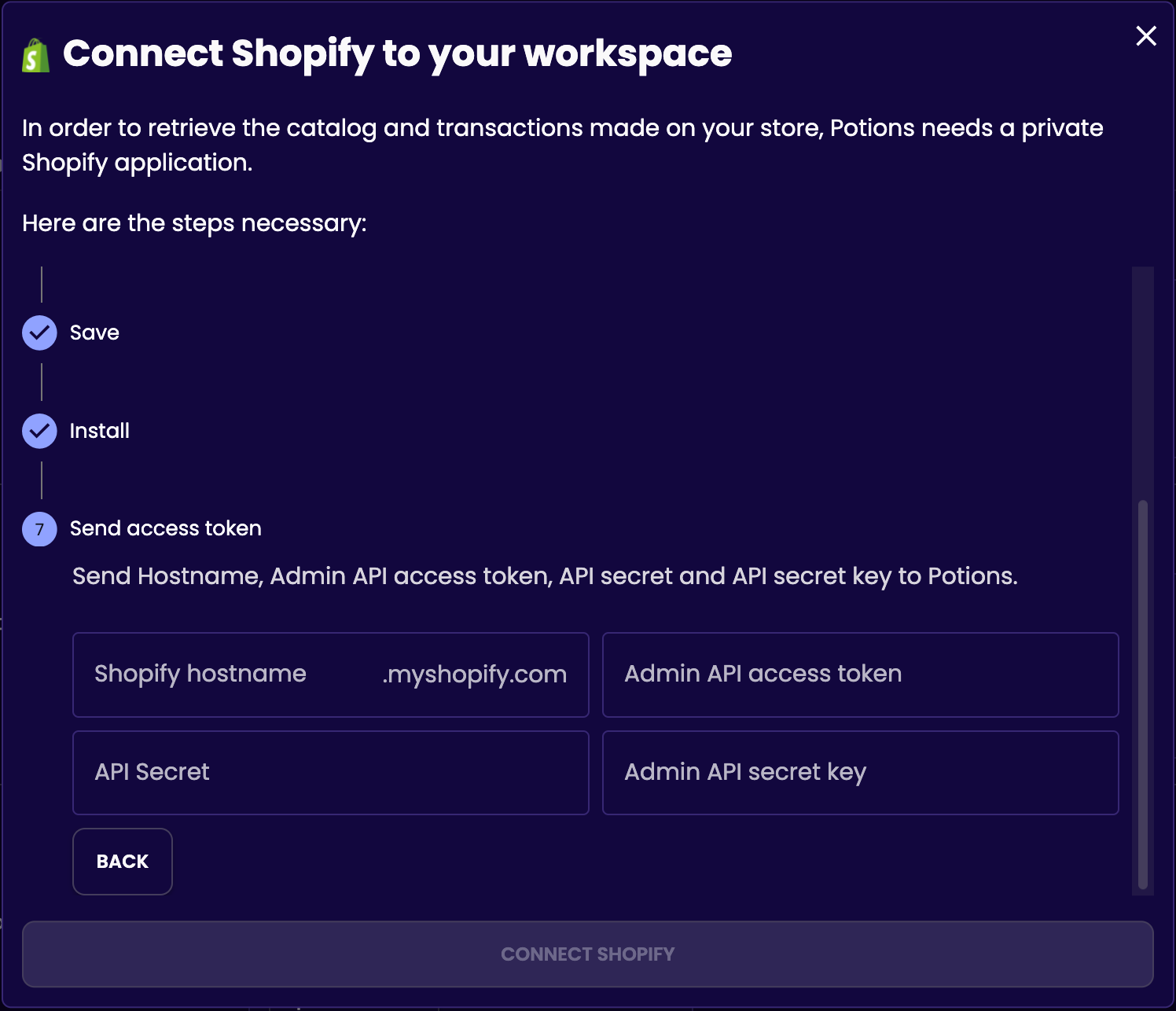Click the Save step checkmark icon
1176x1011 pixels.
point(39,333)
